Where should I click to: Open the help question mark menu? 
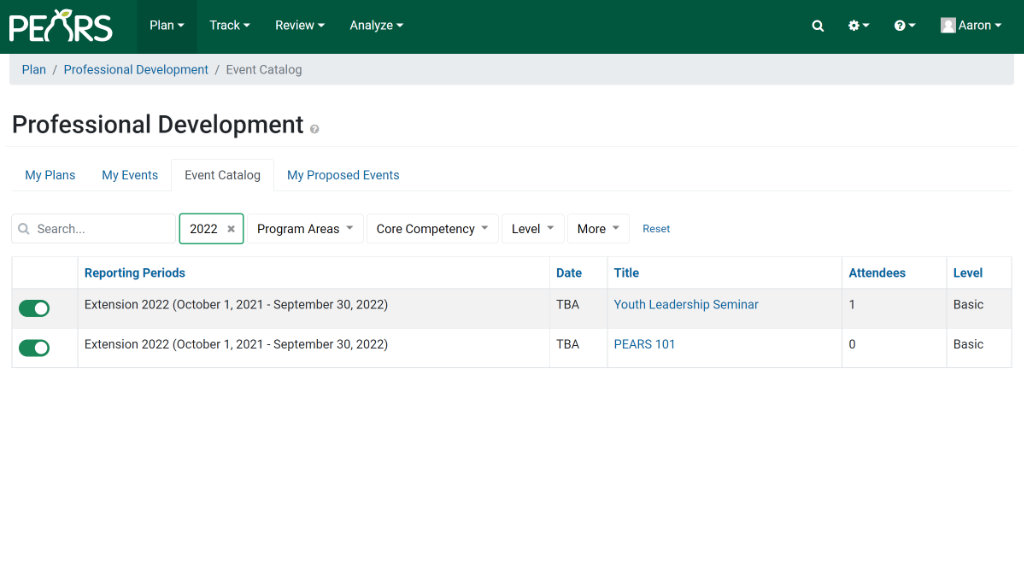click(904, 26)
